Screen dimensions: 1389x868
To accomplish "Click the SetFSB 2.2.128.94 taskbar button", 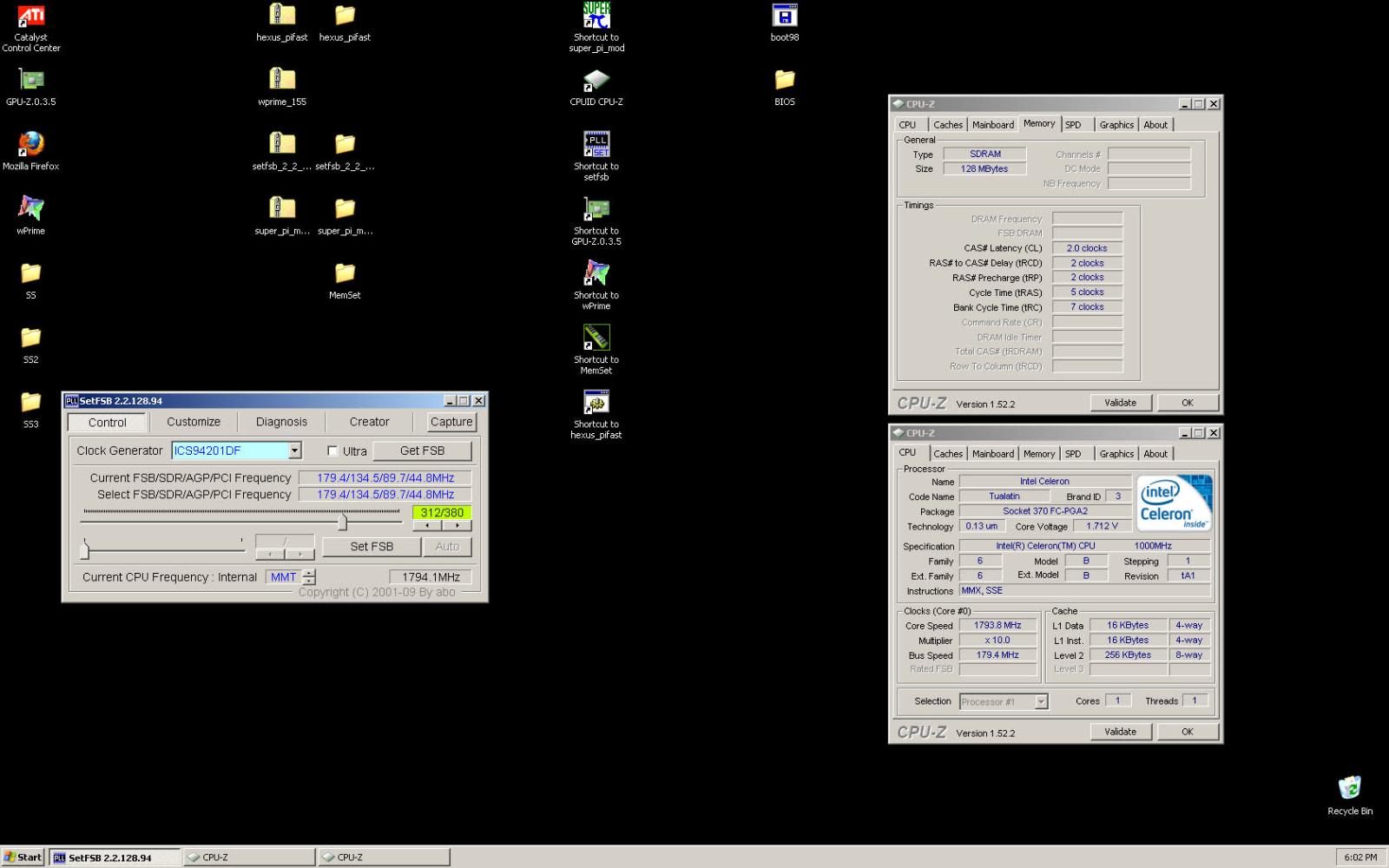I will tap(115, 858).
